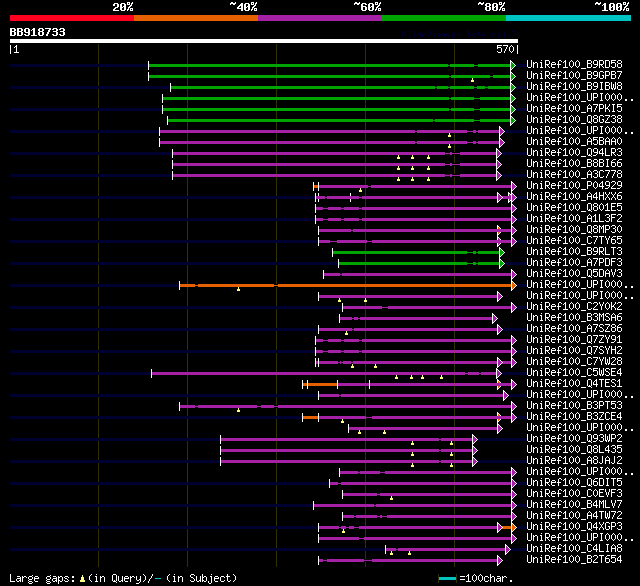Viewport: 640px width, 586px height.
Task: Pick the UniRef100_Q6DIT5 entry
Action: [574, 483]
